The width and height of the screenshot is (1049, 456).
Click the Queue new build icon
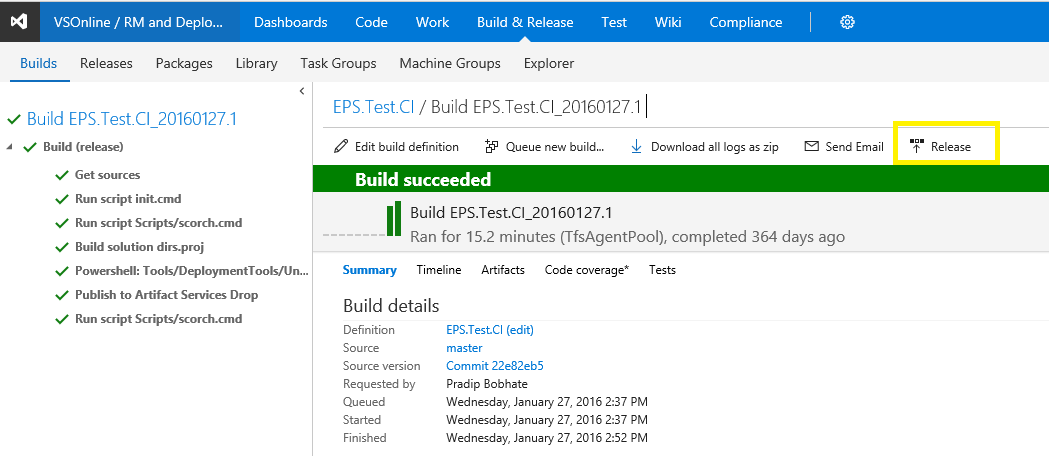[x=492, y=146]
